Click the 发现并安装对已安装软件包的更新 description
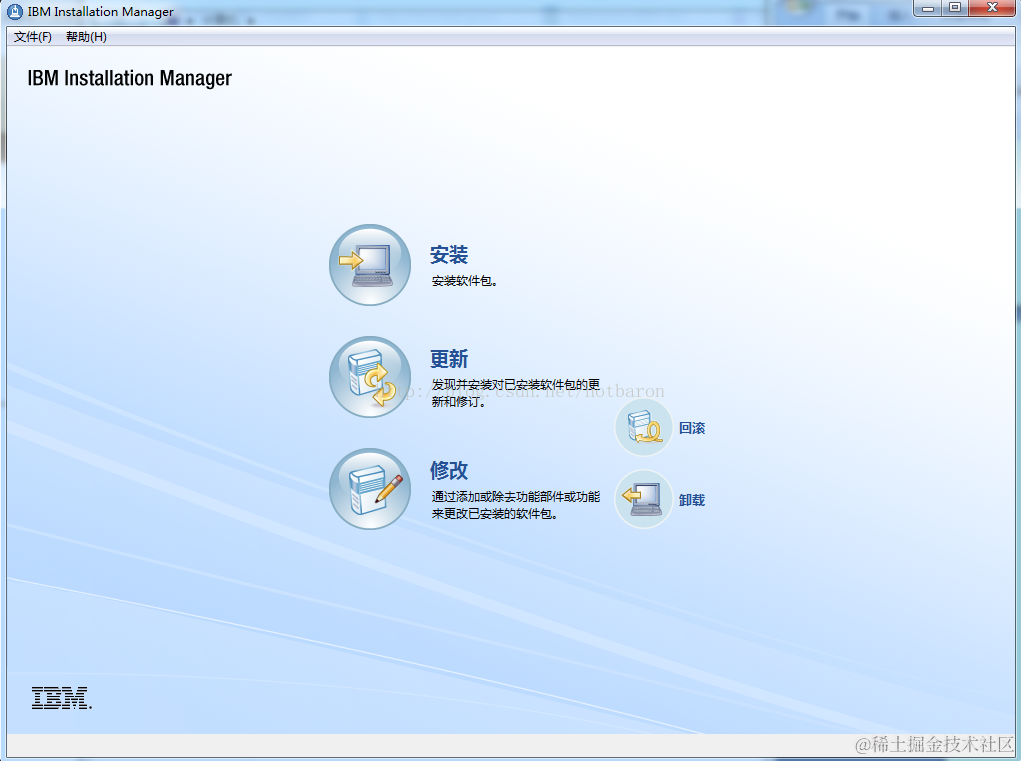 point(516,393)
